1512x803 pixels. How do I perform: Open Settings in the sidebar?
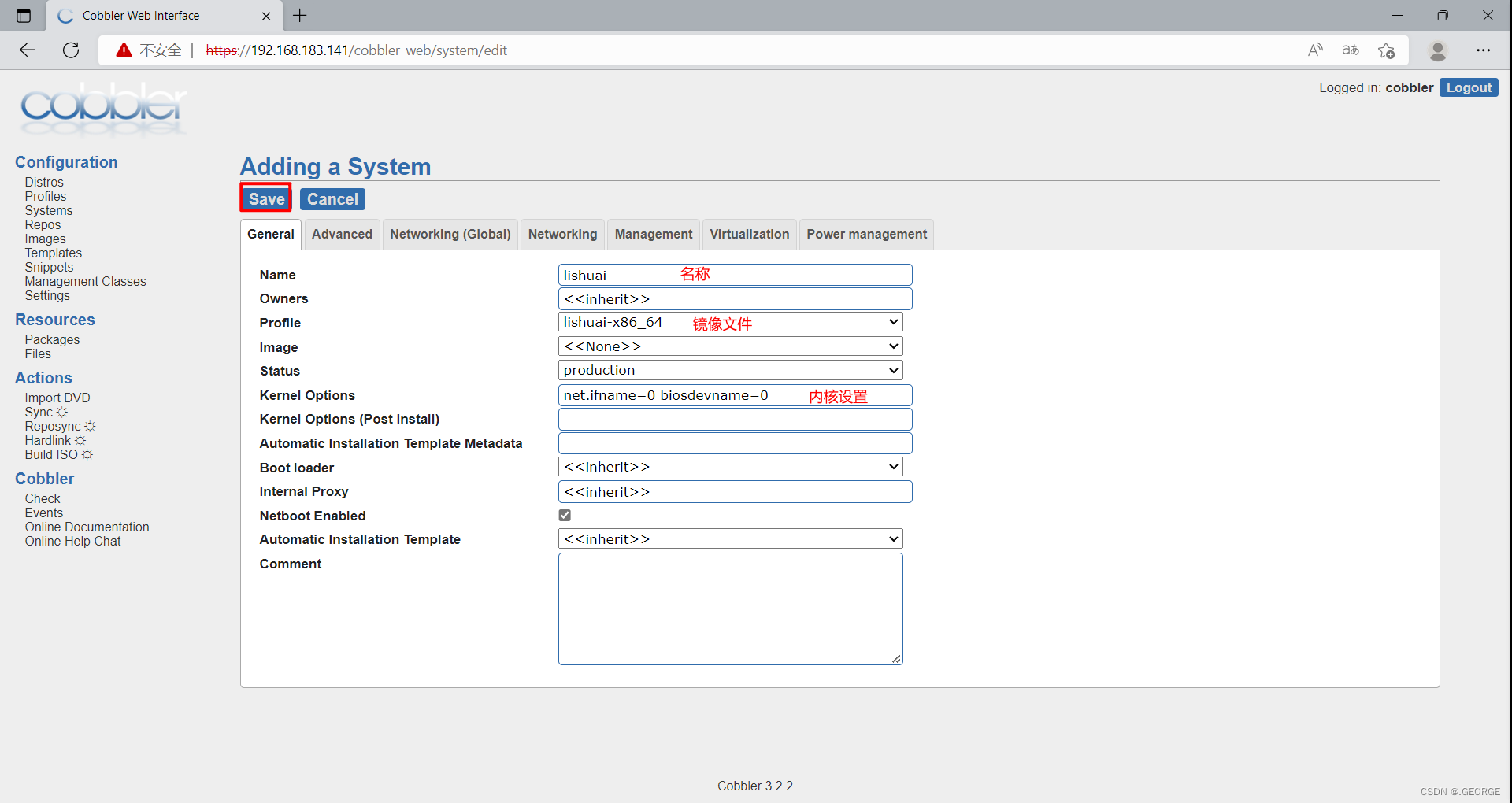tap(47, 296)
